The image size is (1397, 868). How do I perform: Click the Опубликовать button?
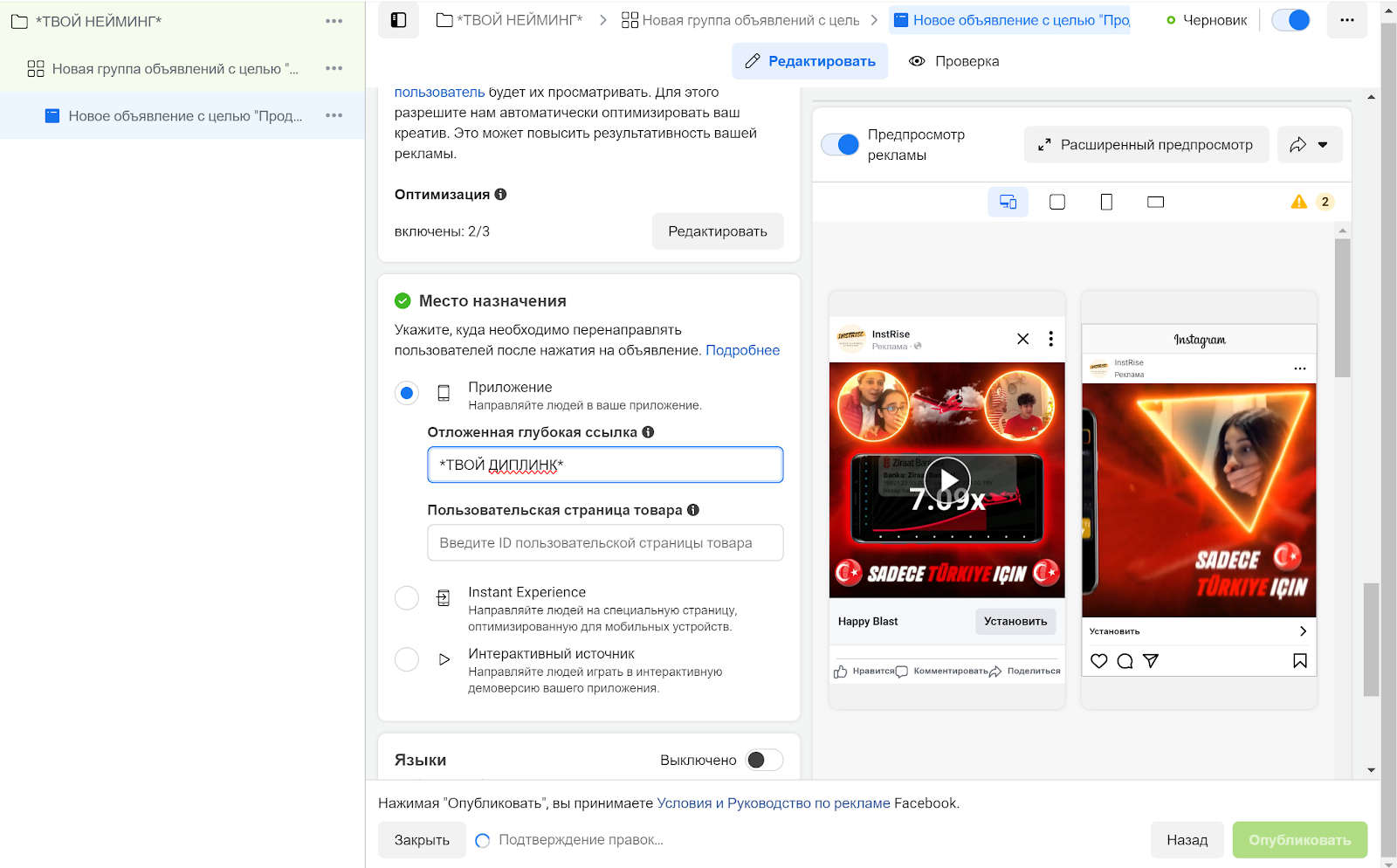pos(1300,840)
